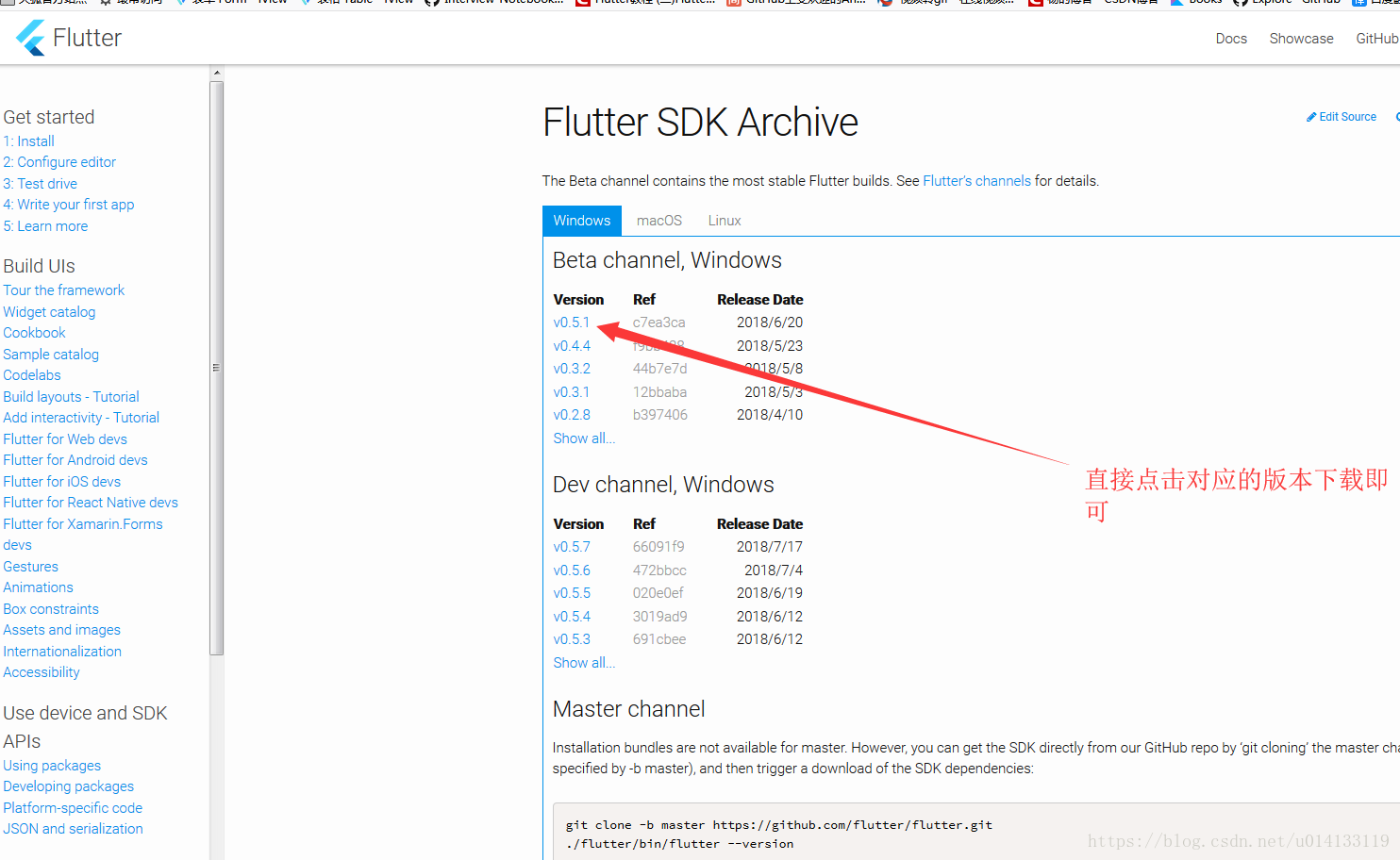Download beta version v0.3.2
The width and height of the screenshot is (1400, 860).
[x=572, y=369]
